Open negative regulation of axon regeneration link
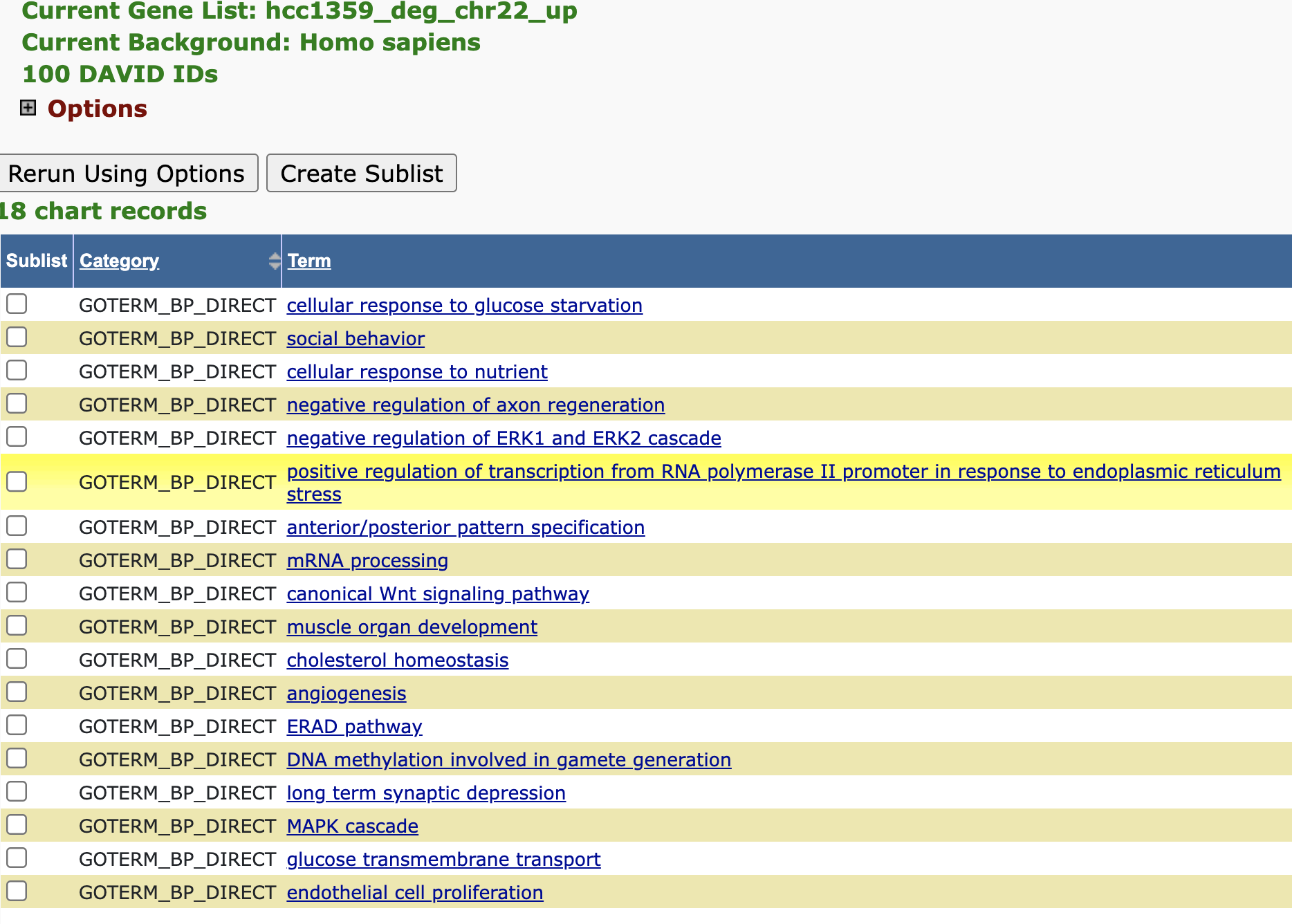Screen dimensions: 1292x924 click(x=475, y=405)
